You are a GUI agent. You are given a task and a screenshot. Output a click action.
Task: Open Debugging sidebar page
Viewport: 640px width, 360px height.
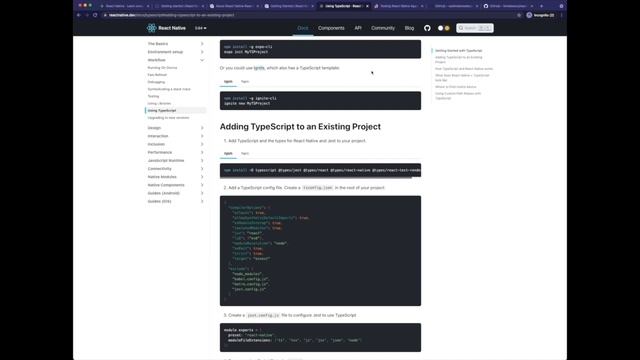156,82
